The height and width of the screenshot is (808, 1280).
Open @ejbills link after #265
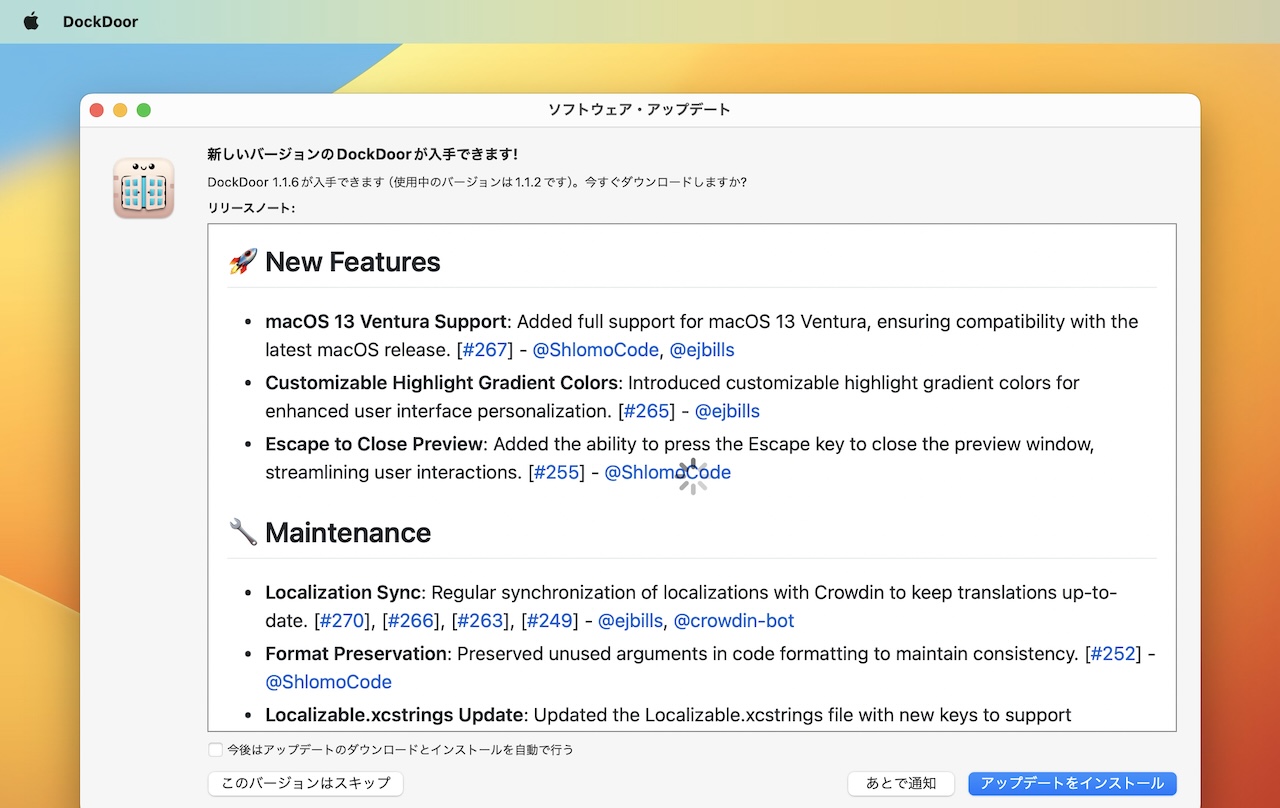pyautogui.click(x=727, y=411)
